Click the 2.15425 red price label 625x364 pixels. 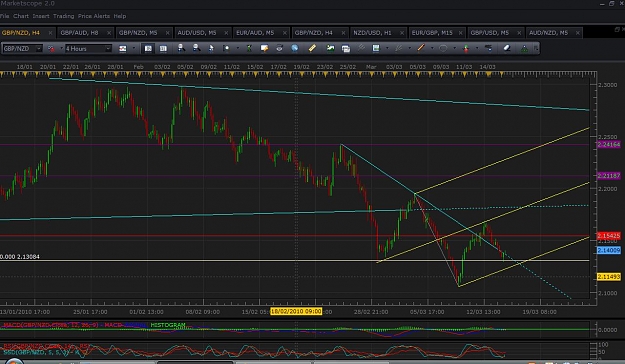coord(609,236)
